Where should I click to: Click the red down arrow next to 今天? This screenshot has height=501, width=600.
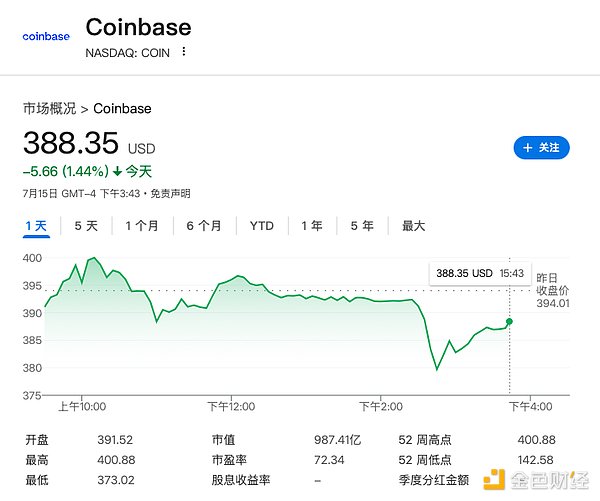118,171
